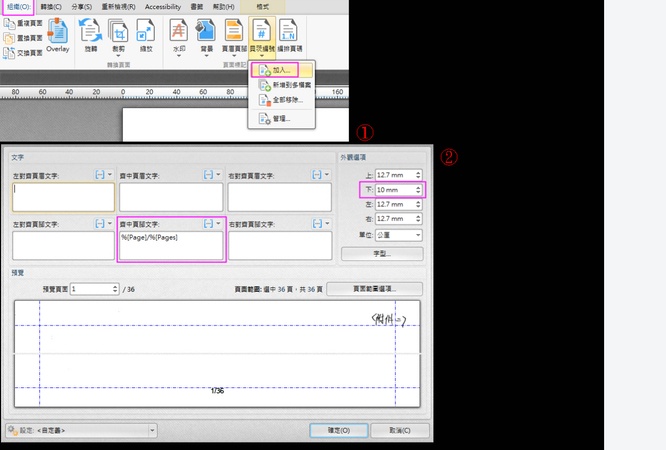Image resolution: width=666 pixels, height=450 pixels.
Task: Adjust the preview page number spinner
Action: click(x=115, y=289)
